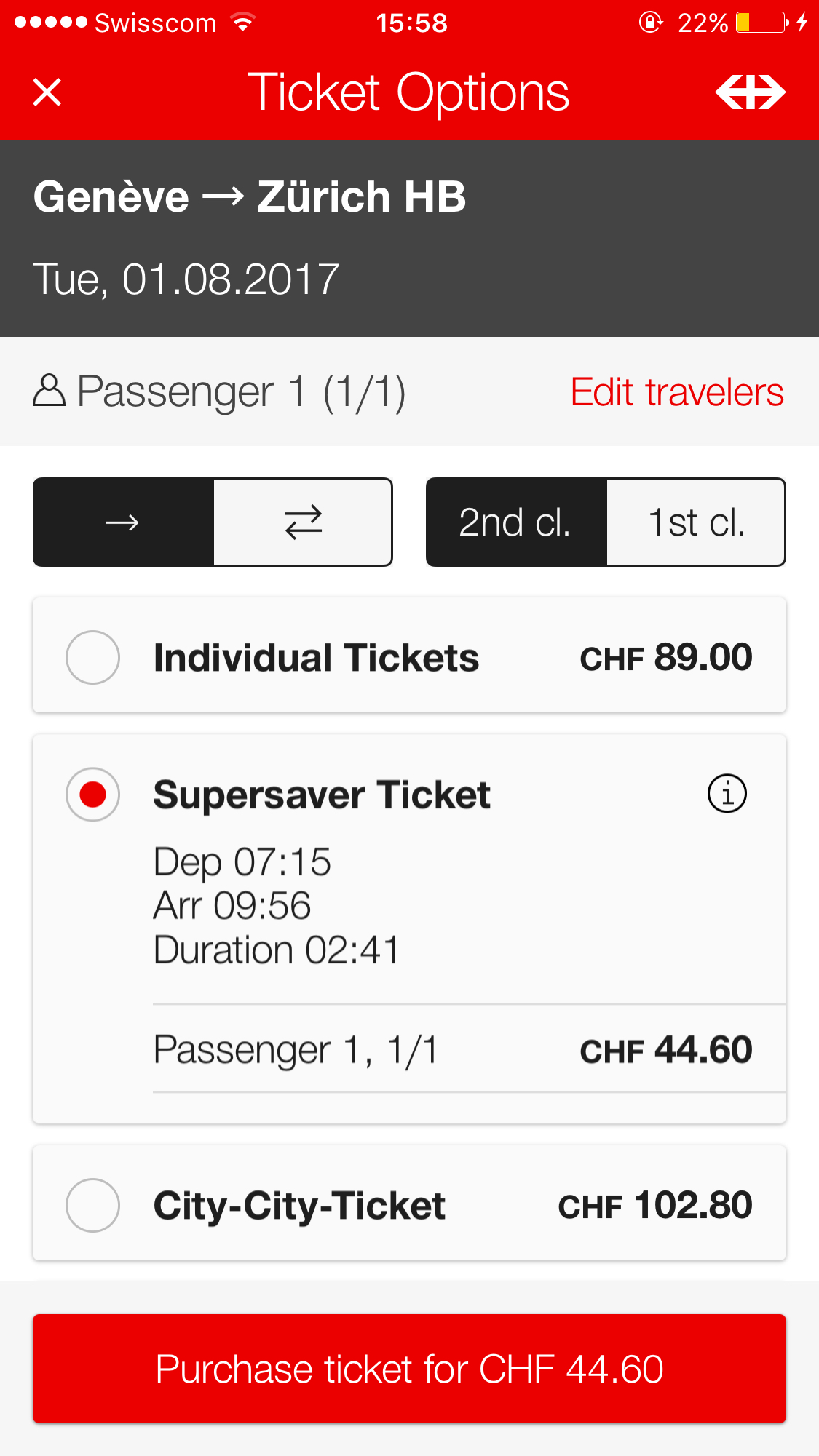
Task: Select Supersaver Ticket radio button
Action: pyautogui.click(x=92, y=794)
